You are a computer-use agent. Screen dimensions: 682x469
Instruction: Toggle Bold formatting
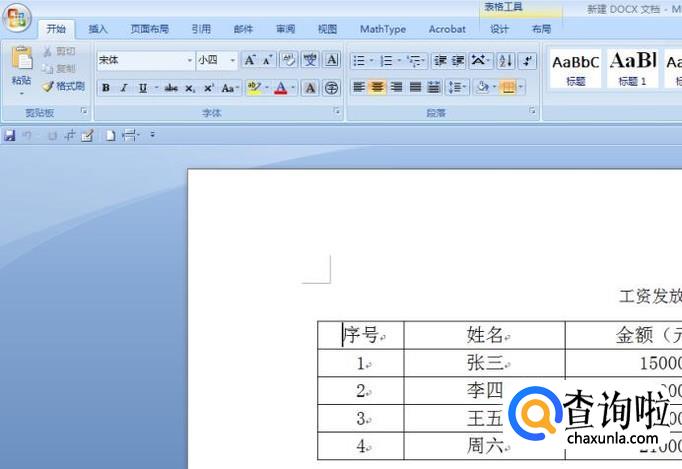pos(106,88)
